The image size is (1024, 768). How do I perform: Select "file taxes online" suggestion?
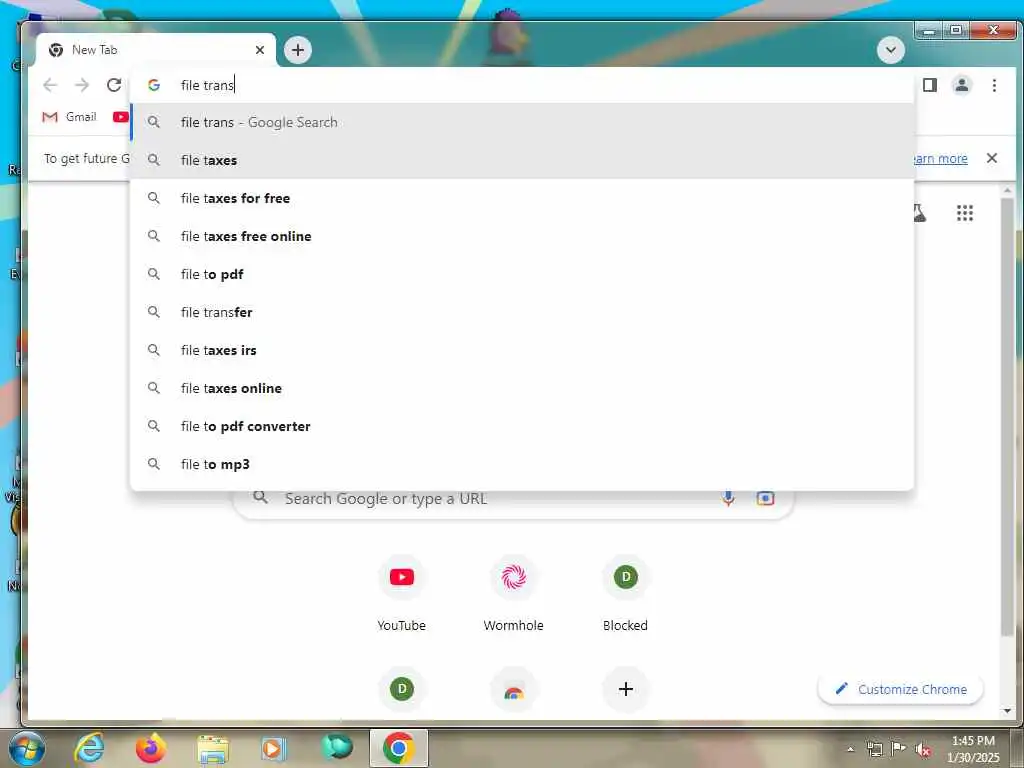522,388
